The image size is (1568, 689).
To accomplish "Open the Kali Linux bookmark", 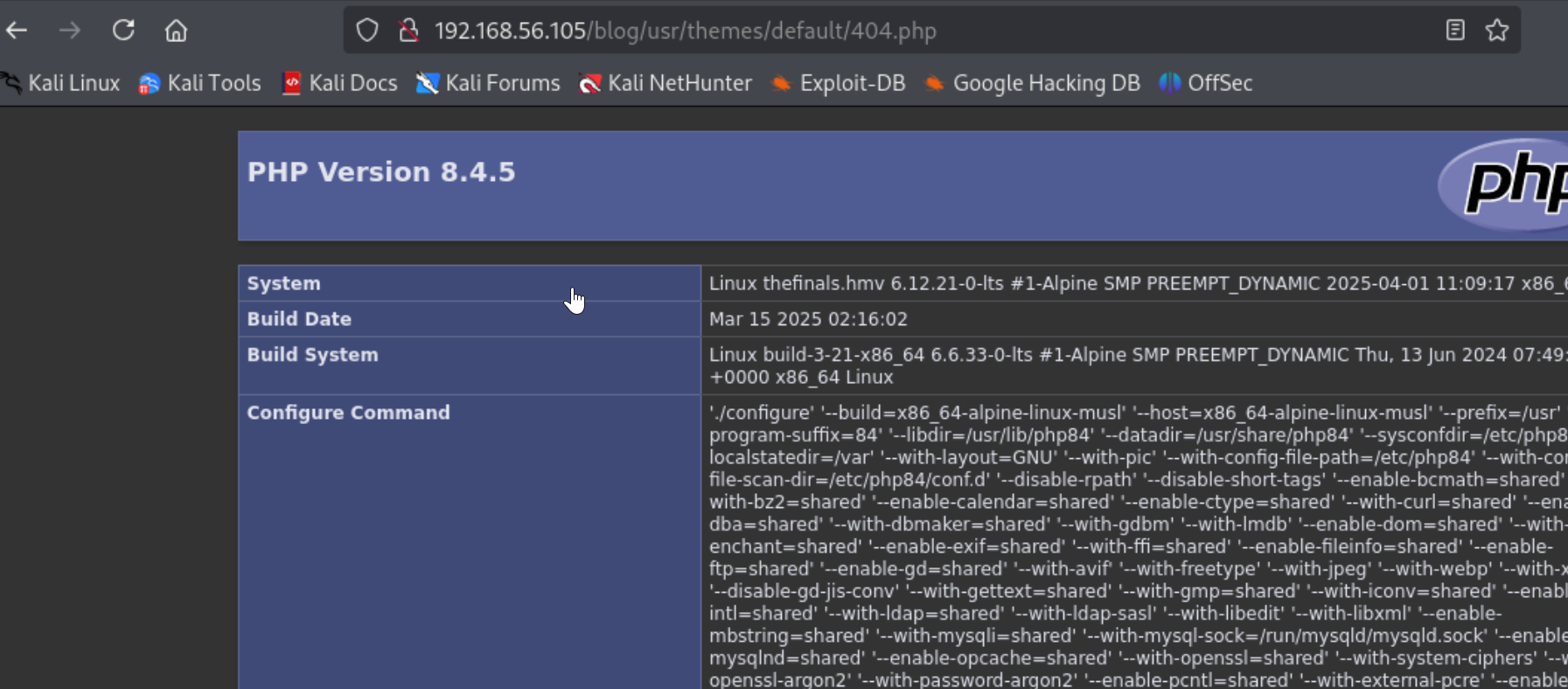I will coord(62,83).
